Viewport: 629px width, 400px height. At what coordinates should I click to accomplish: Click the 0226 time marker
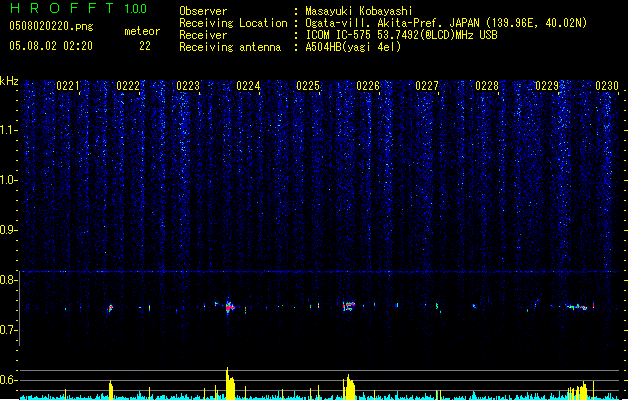(368, 86)
